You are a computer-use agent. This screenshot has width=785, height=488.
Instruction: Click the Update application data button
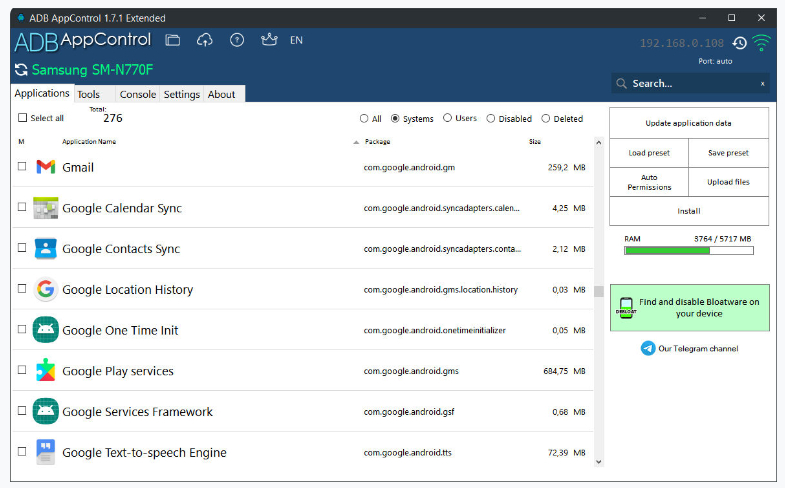coord(688,123)
